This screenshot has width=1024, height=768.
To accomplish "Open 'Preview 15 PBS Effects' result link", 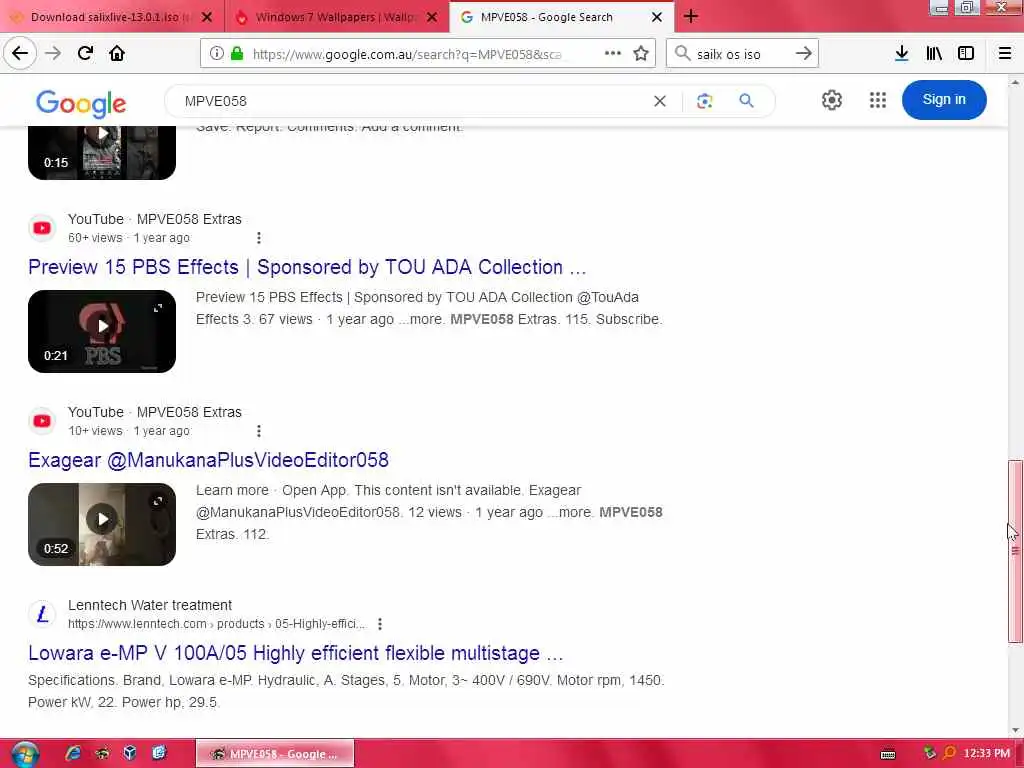I will tap(307, 267).
